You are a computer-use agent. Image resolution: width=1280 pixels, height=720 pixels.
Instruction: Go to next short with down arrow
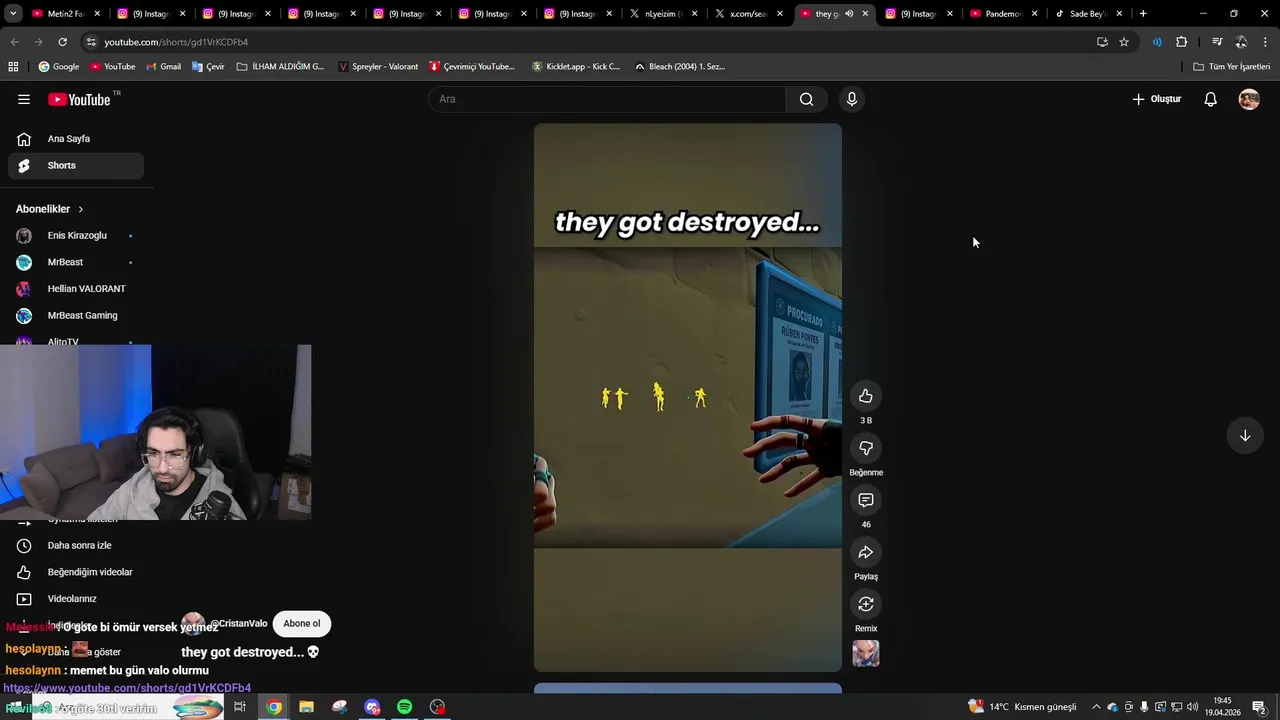pyautogui.click(x=1245, y=435)
